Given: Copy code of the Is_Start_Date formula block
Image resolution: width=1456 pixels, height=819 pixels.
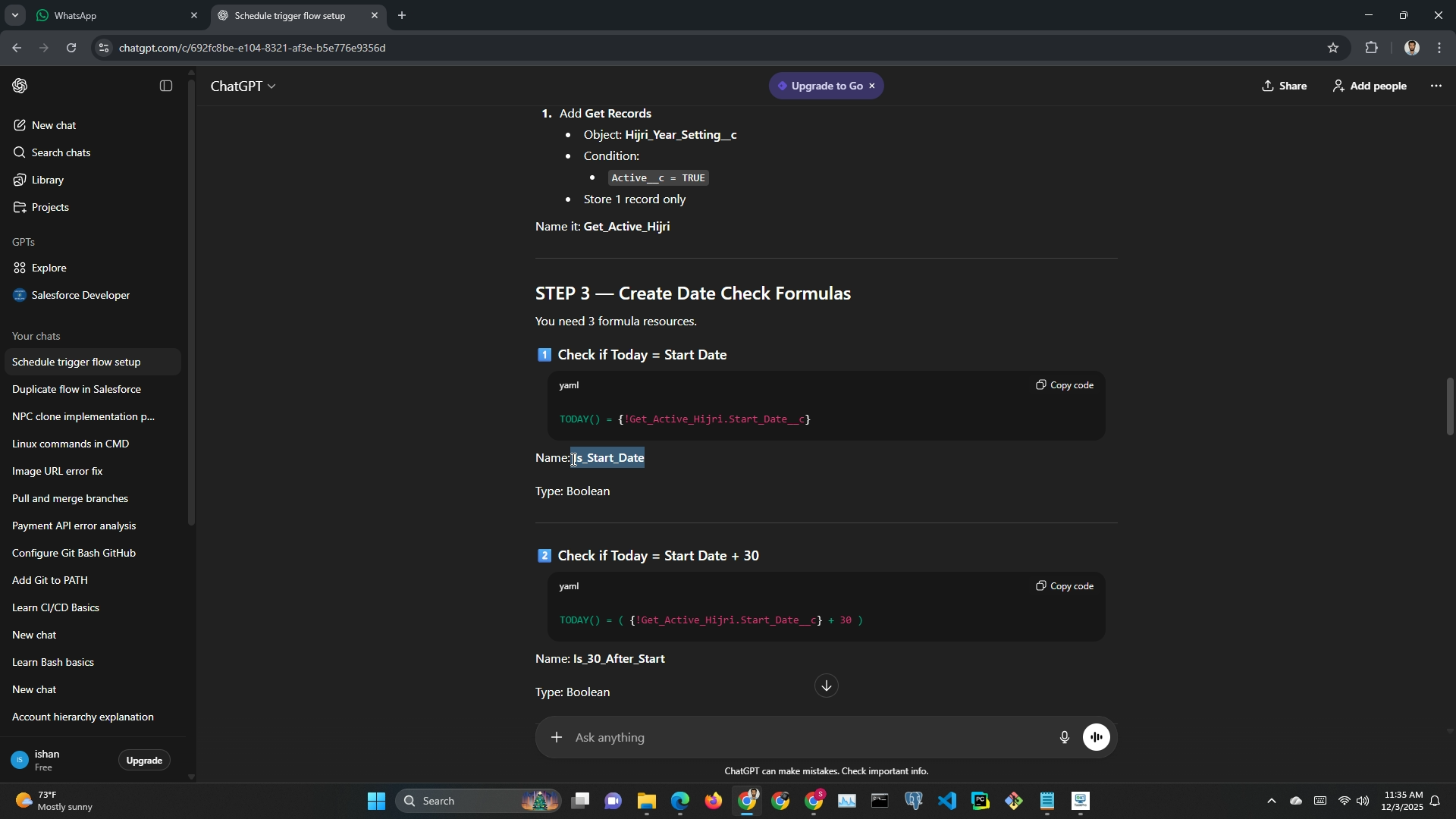Looking at the screenshot, I should [x=1065, y=385].
